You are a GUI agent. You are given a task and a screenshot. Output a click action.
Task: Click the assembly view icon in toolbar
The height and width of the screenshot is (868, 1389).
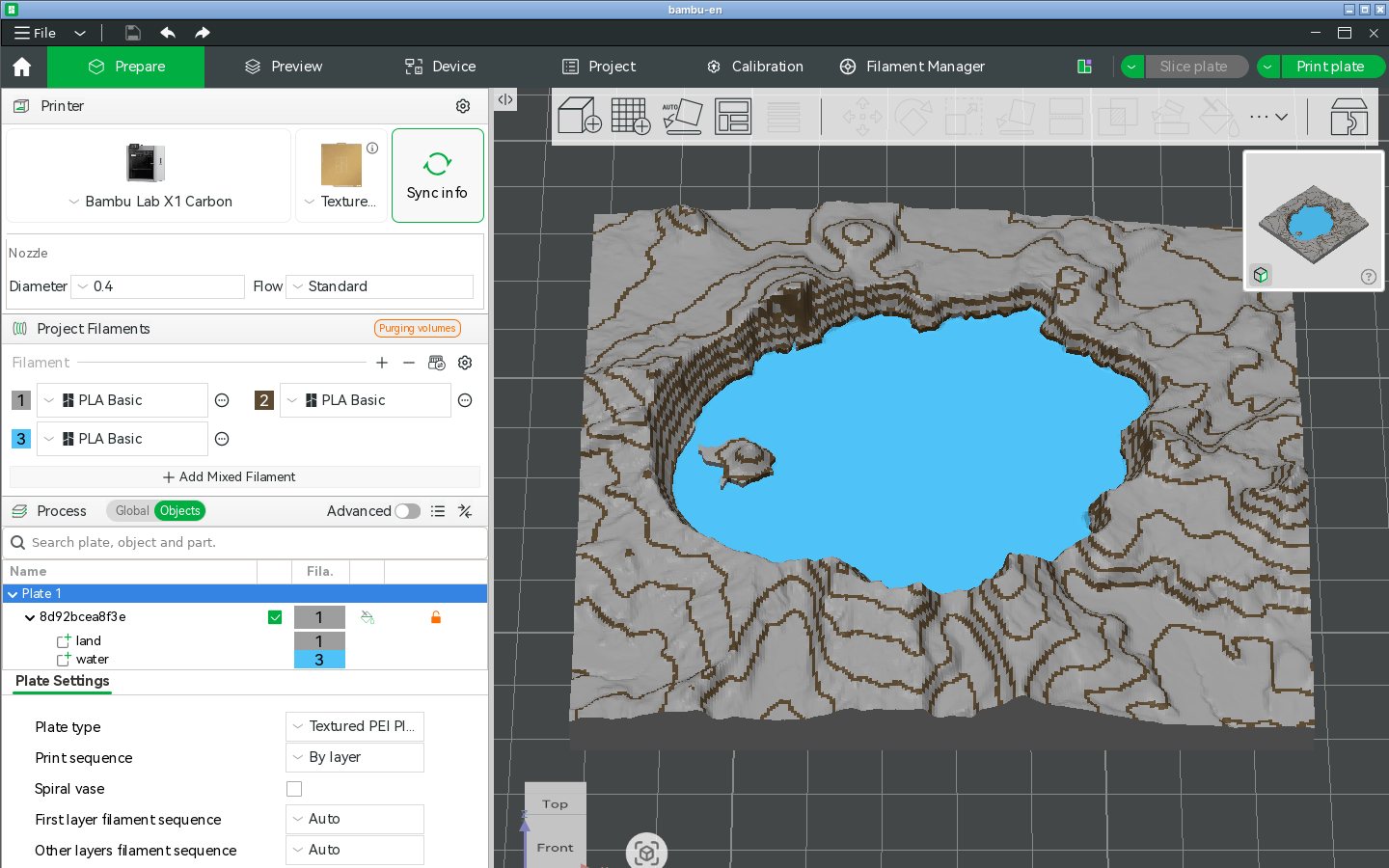click(1348, 117)
